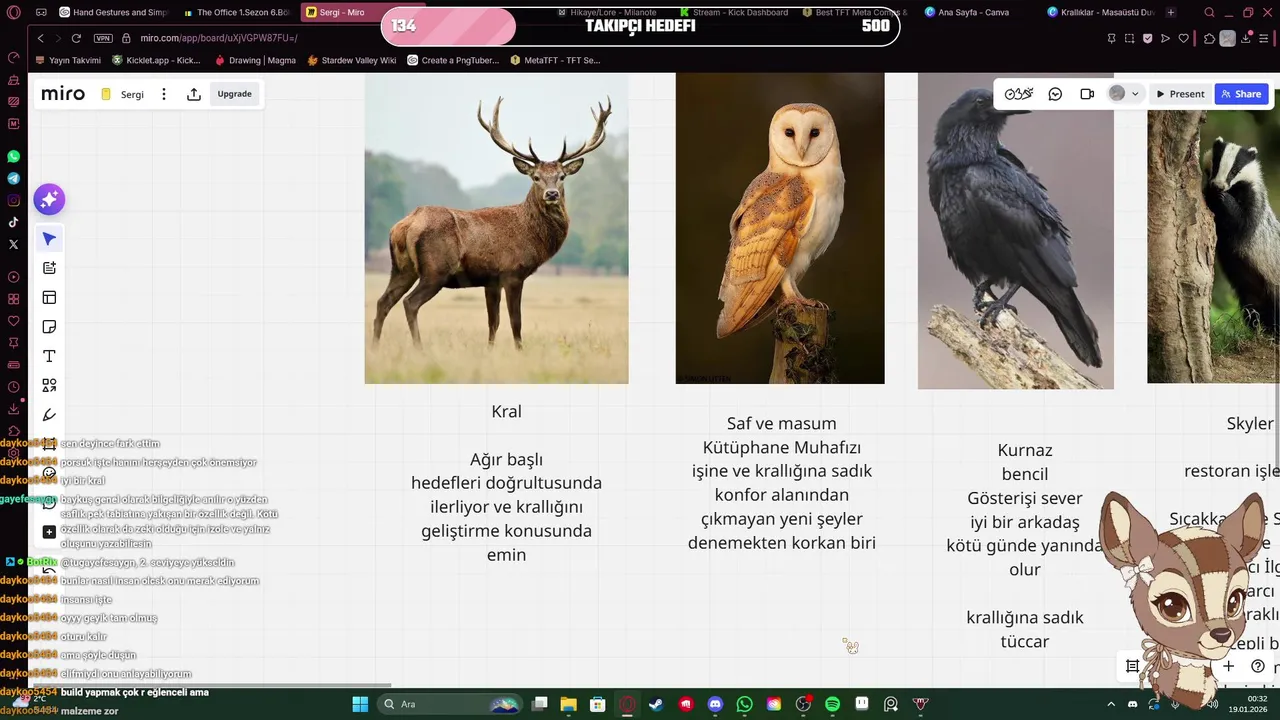
Task: Open TikTok in Opera sidebar
Action: point(13,222)
